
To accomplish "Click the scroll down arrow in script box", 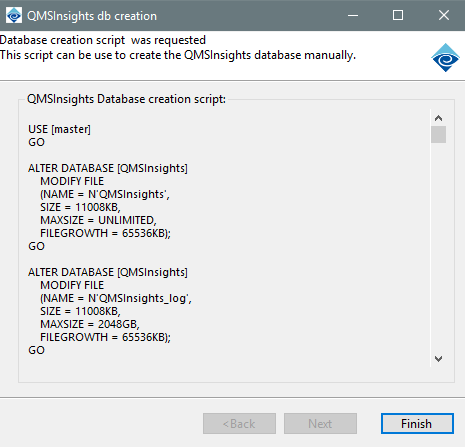I will [x=438, y=359].
